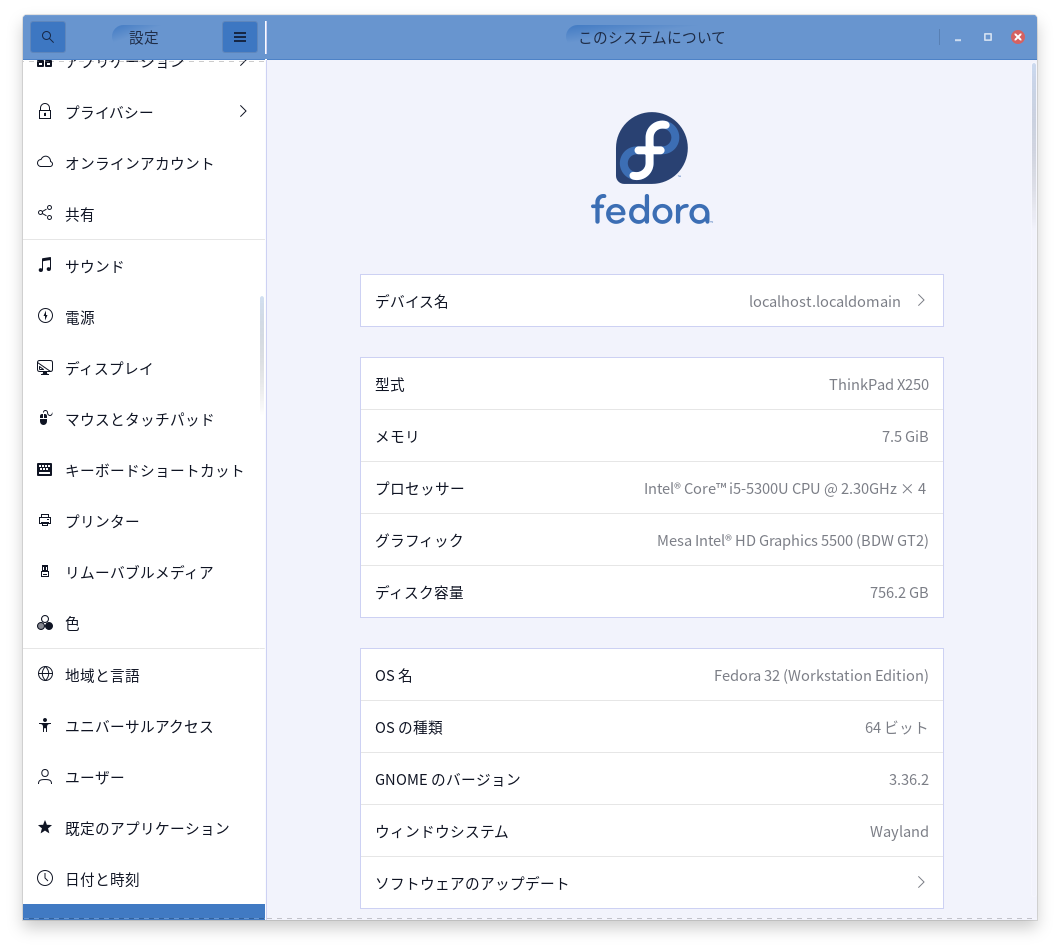The width and height of the screenshot is (1060, 951).
Task: Click the 756.2 GB disk capacity value
Action: click(x=898, y=593)
